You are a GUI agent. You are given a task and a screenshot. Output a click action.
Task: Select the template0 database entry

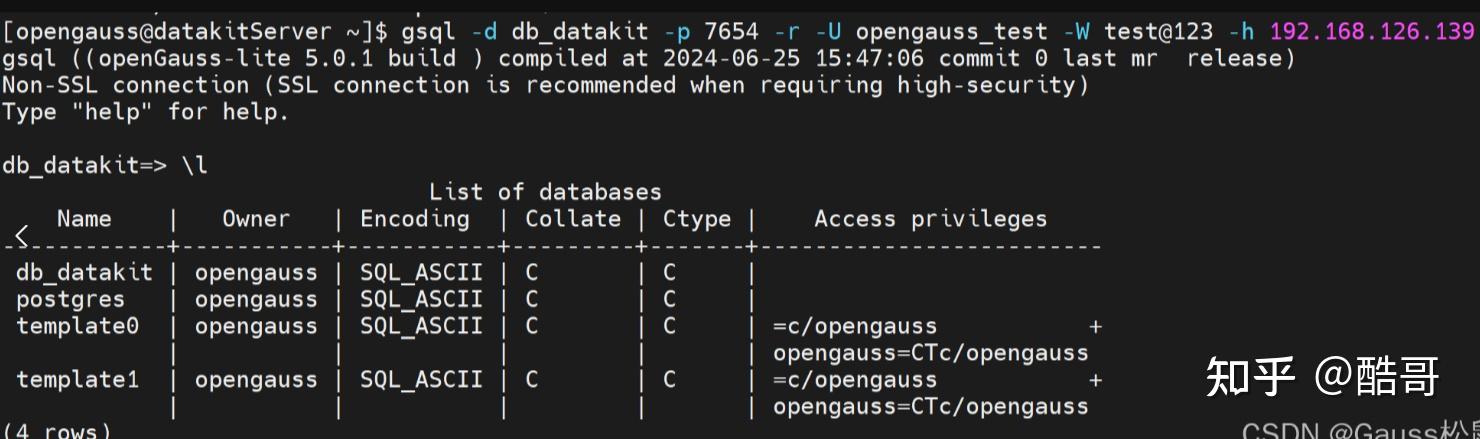pyautogui.click(x=77, y=326)
